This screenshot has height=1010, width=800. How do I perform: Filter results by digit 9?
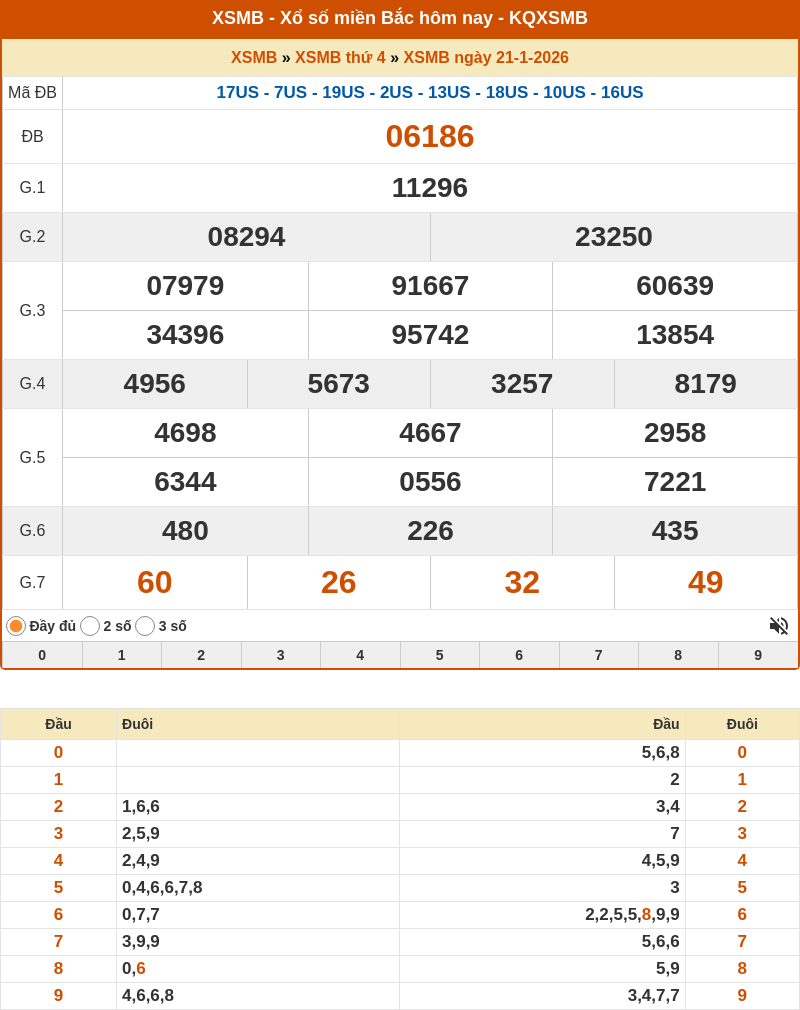[758, 655]
